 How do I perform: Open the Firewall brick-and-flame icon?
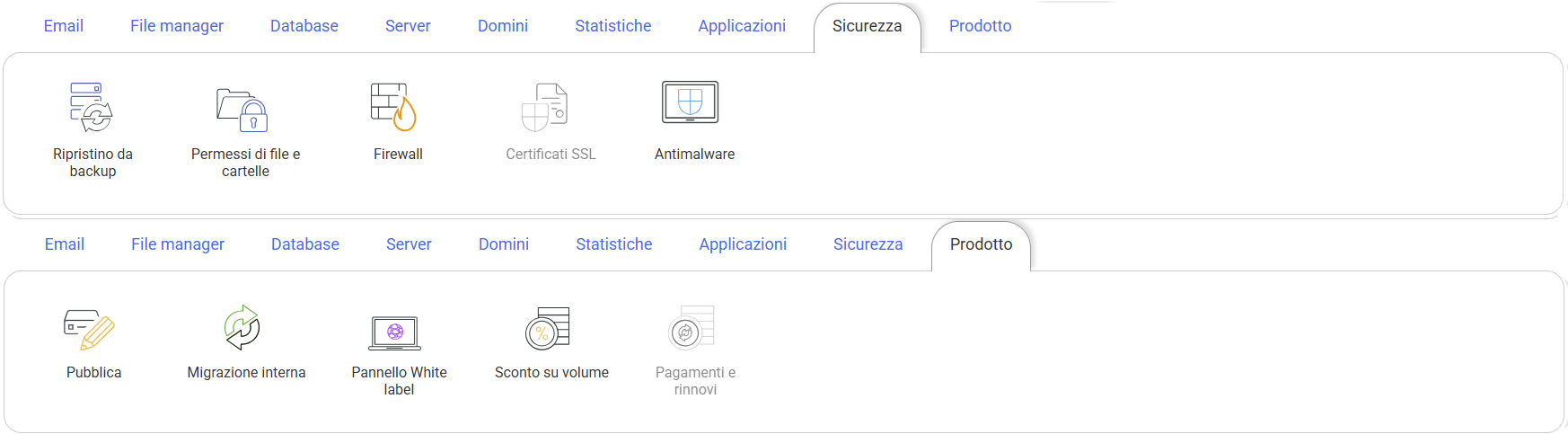(394, 107)
